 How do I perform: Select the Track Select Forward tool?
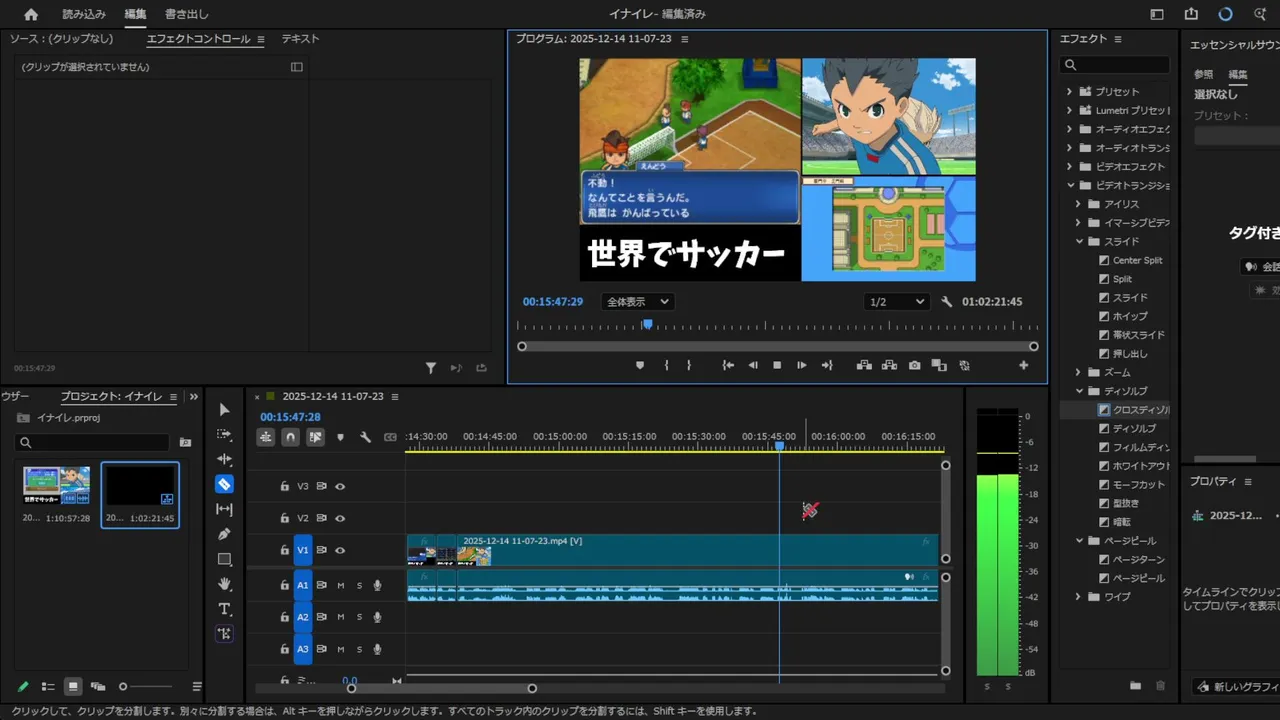[224, 435]
